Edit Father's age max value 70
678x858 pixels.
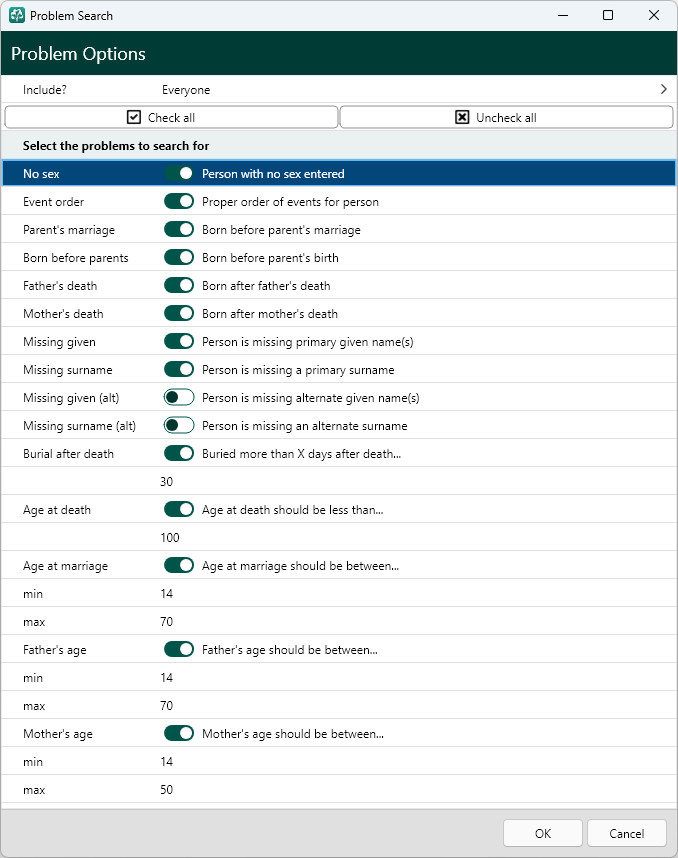coord(166,705)
